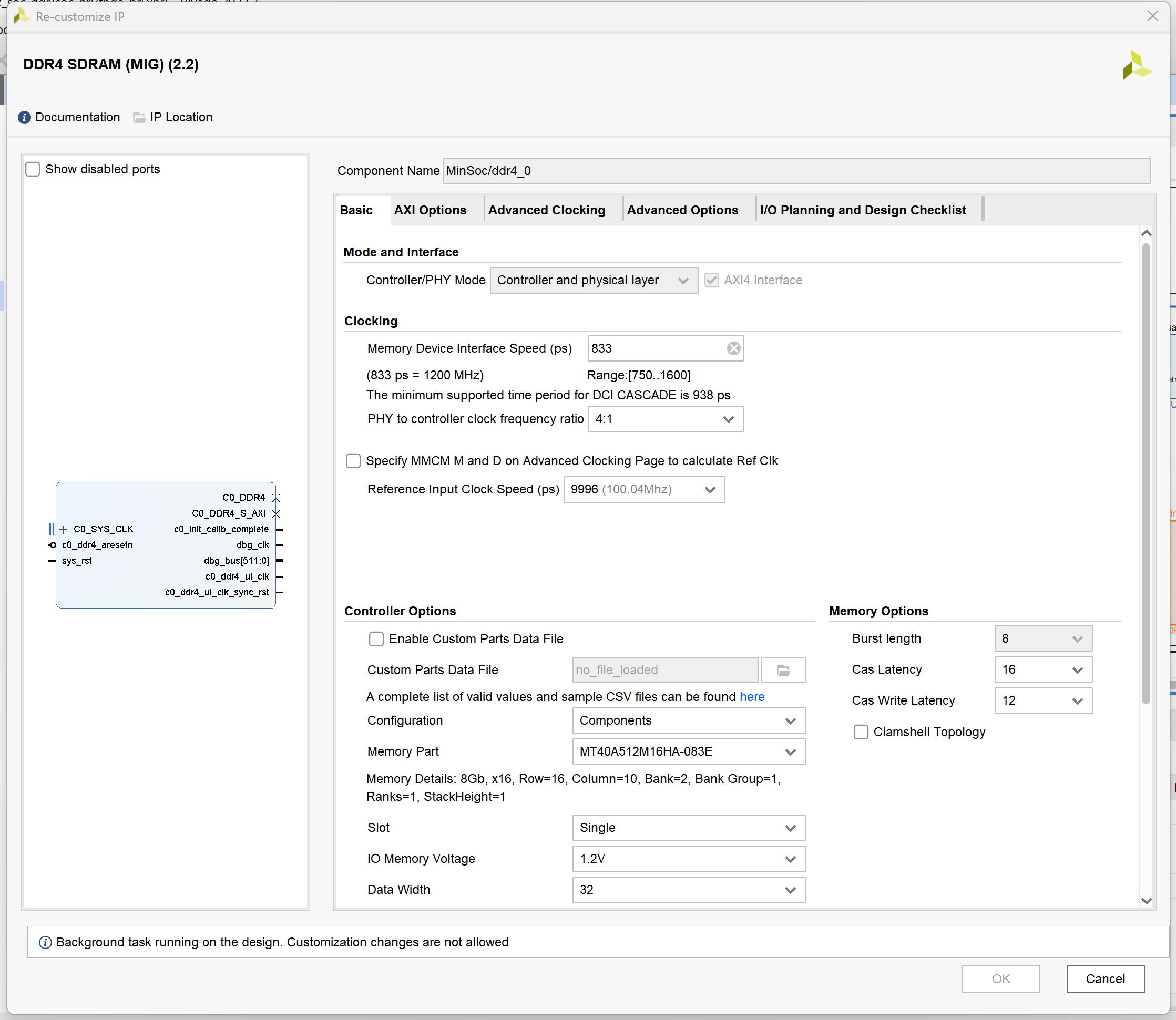Close the Re-customize IP dialog
Image resolution: width=1176 pixels, height=1020 pixels.
tap(1153, 16)
